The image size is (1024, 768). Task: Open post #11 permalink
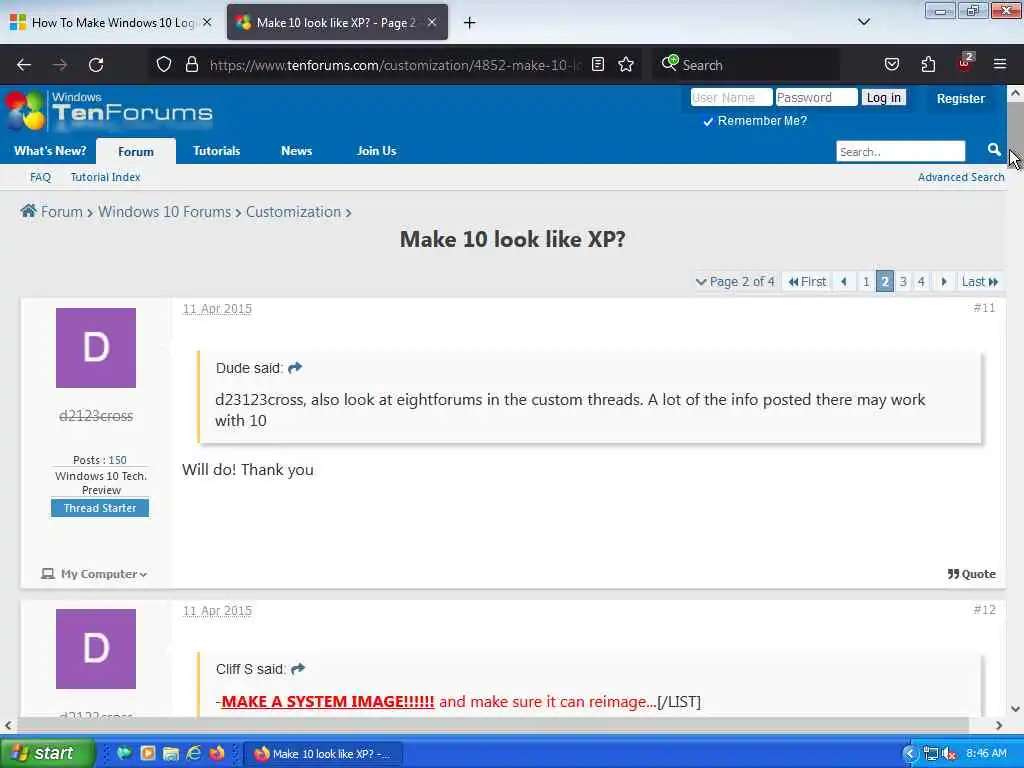pyautogui.click(x=984, y=308)
